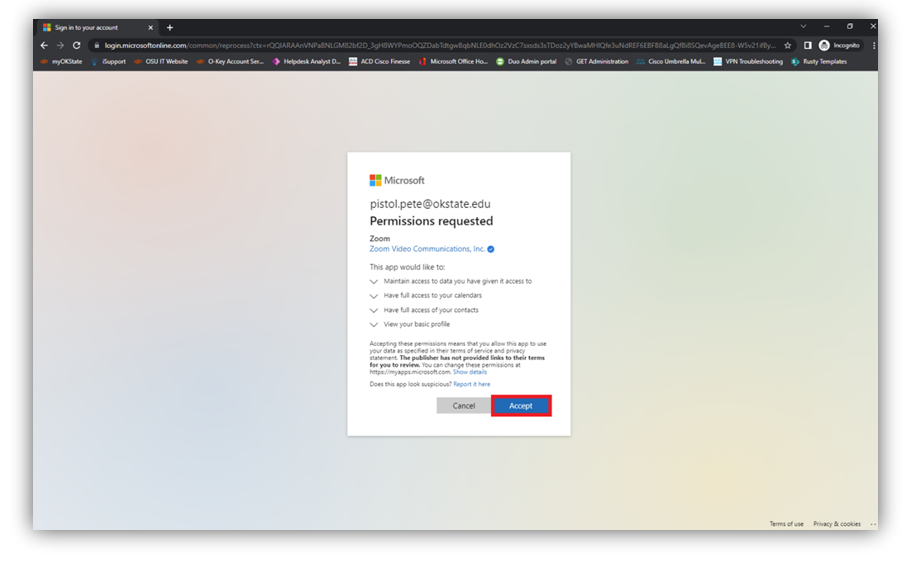Open Helpdesk Analyst D... bookmark
Viewport: 916px width, 561px height.
coord(307,61)
